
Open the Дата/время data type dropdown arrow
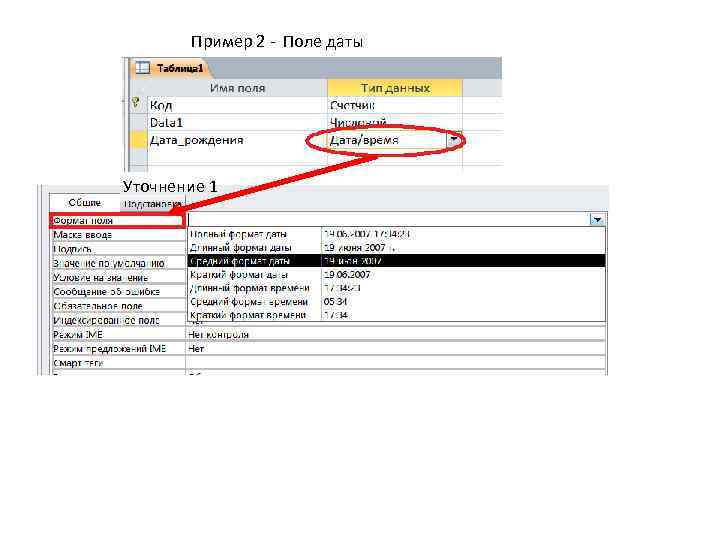[454, 140]
